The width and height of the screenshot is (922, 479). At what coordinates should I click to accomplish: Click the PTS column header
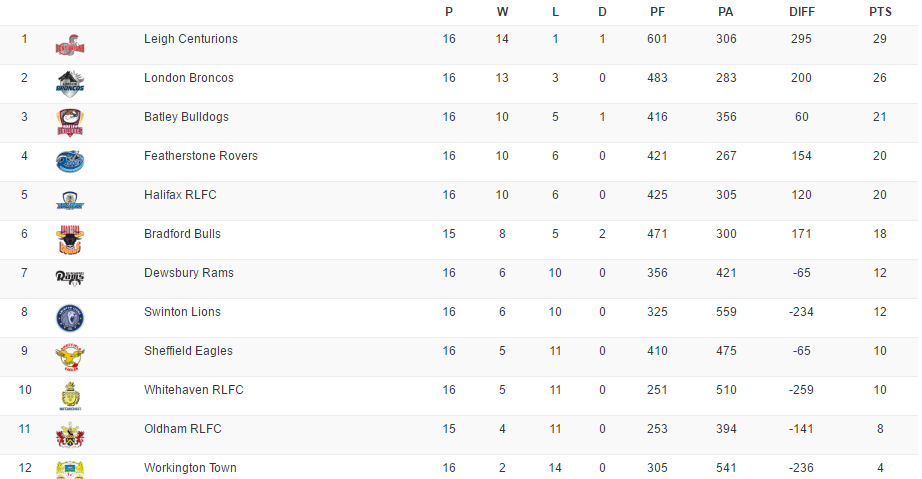tap(880, 12)
